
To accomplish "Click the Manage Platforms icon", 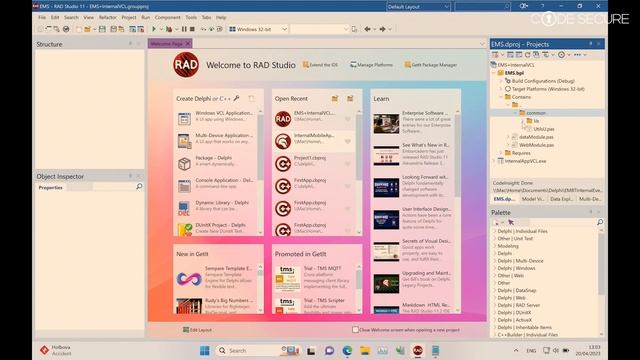I will point(353,64).
